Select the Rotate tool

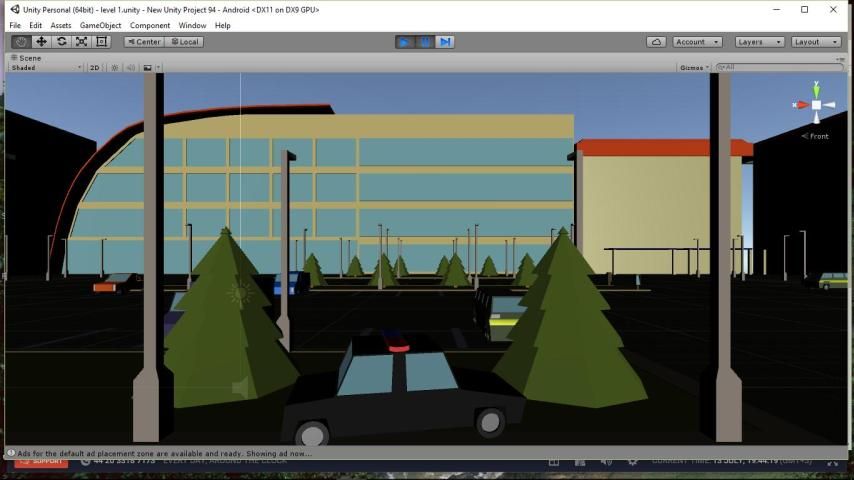[61, 42]
